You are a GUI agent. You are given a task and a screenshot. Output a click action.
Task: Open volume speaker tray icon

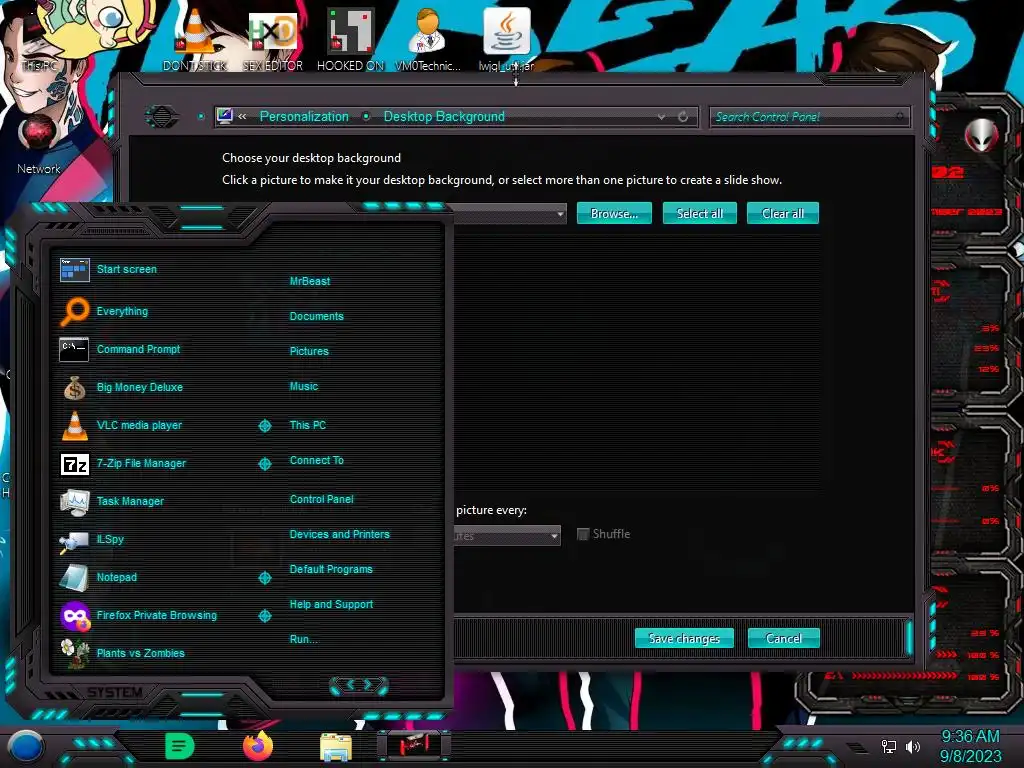point(912,746)
